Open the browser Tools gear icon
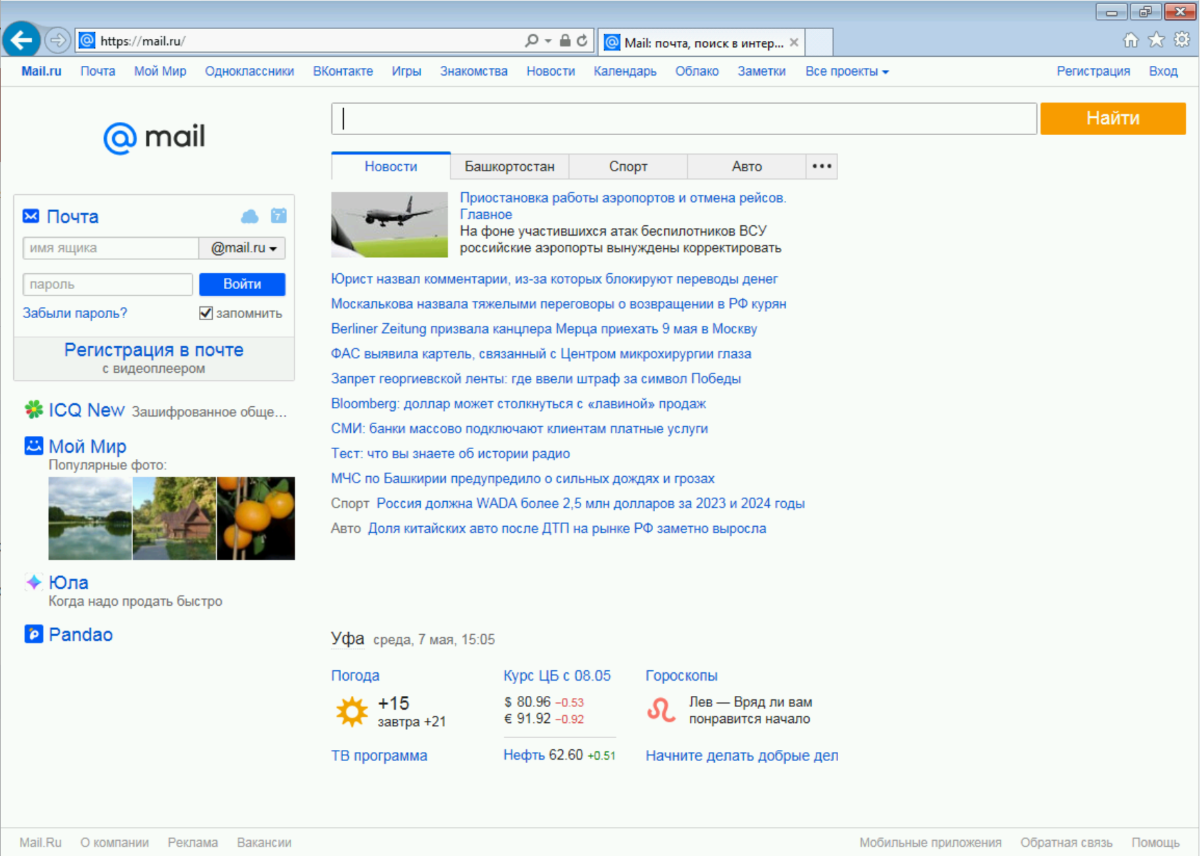 [1182, 40]
